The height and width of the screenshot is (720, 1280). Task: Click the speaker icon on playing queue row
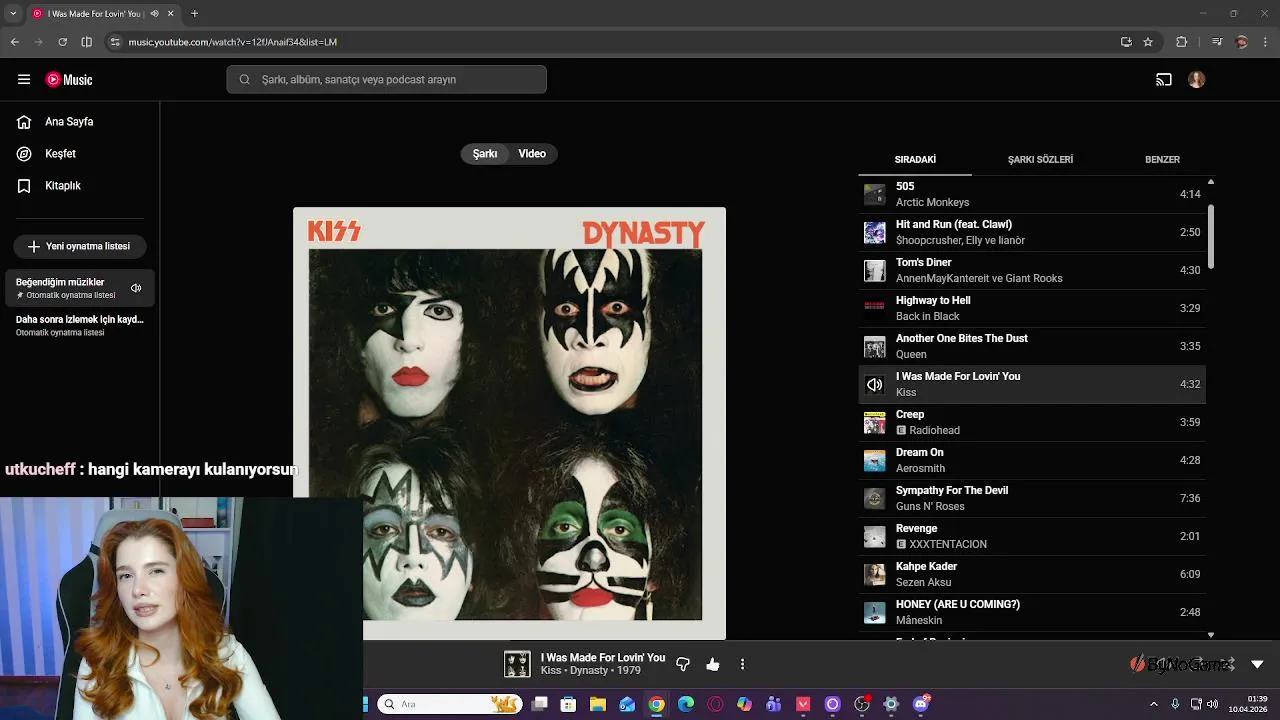pos(875,385)
